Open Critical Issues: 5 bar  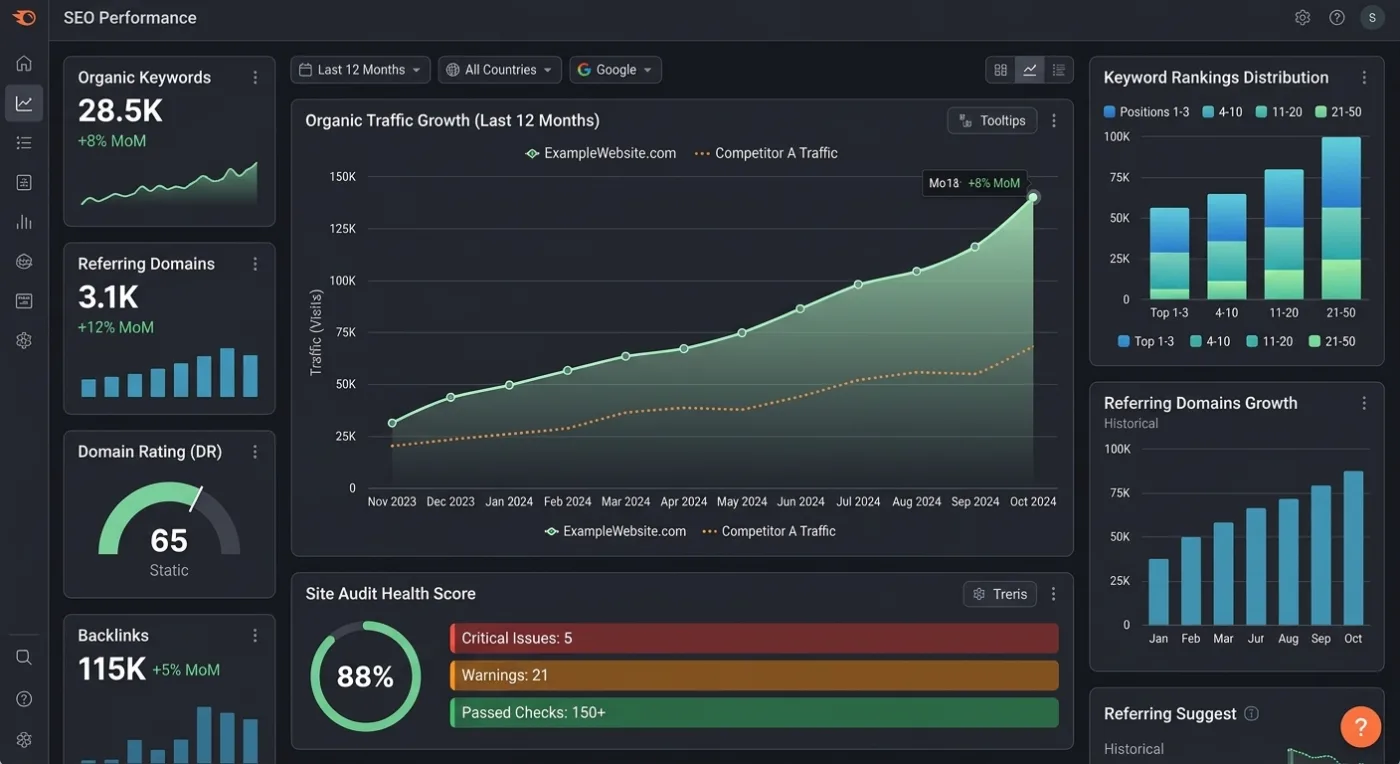coord(754,638)
